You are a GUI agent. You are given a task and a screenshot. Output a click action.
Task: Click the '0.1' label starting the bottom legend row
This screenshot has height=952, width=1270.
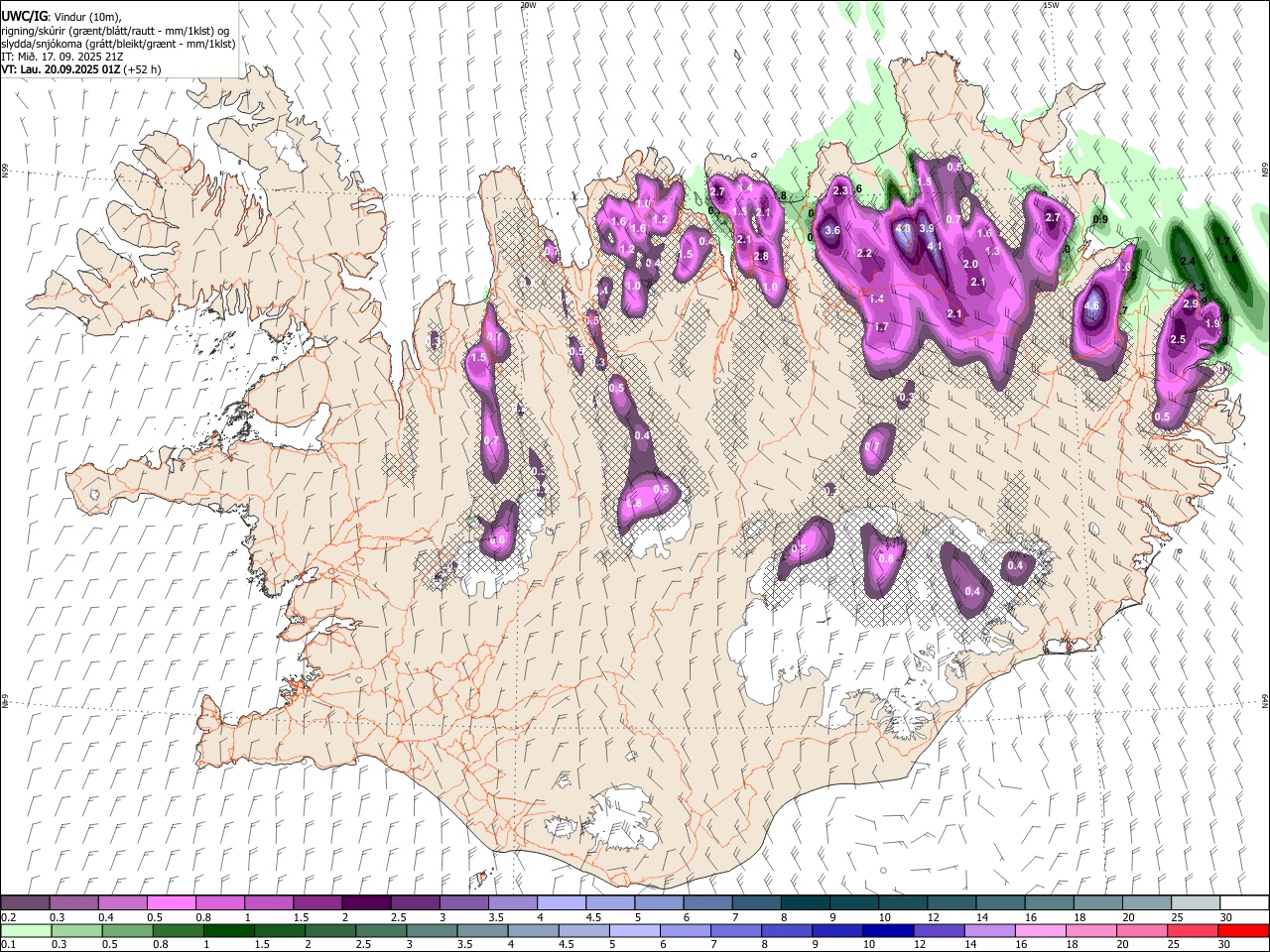(x=8, y=944)
